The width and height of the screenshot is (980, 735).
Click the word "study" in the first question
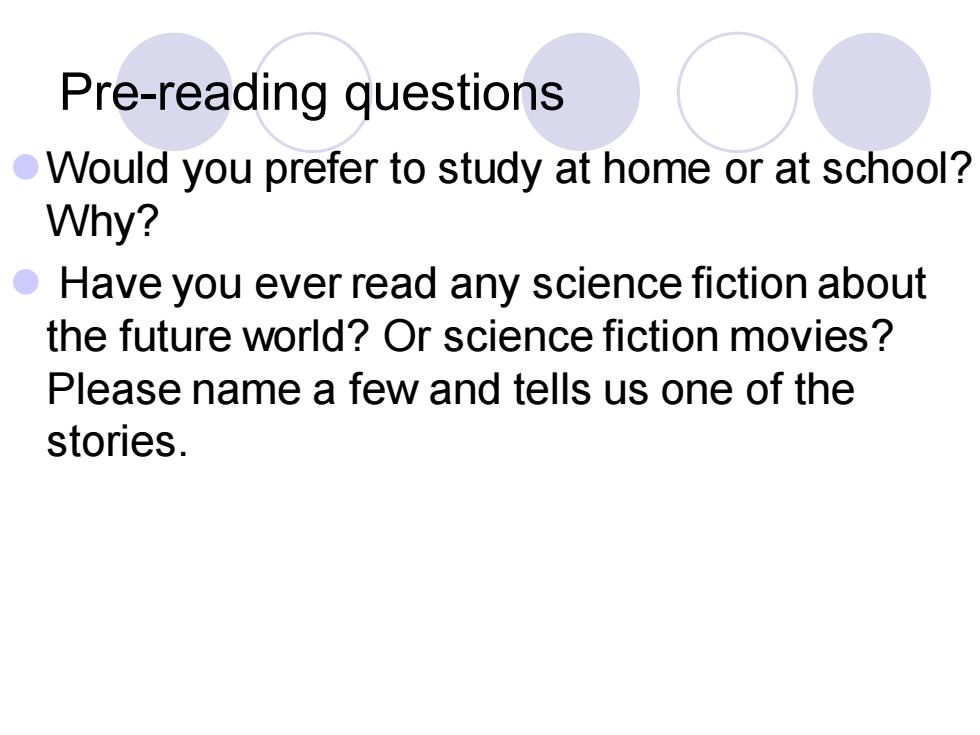point(489,170)
